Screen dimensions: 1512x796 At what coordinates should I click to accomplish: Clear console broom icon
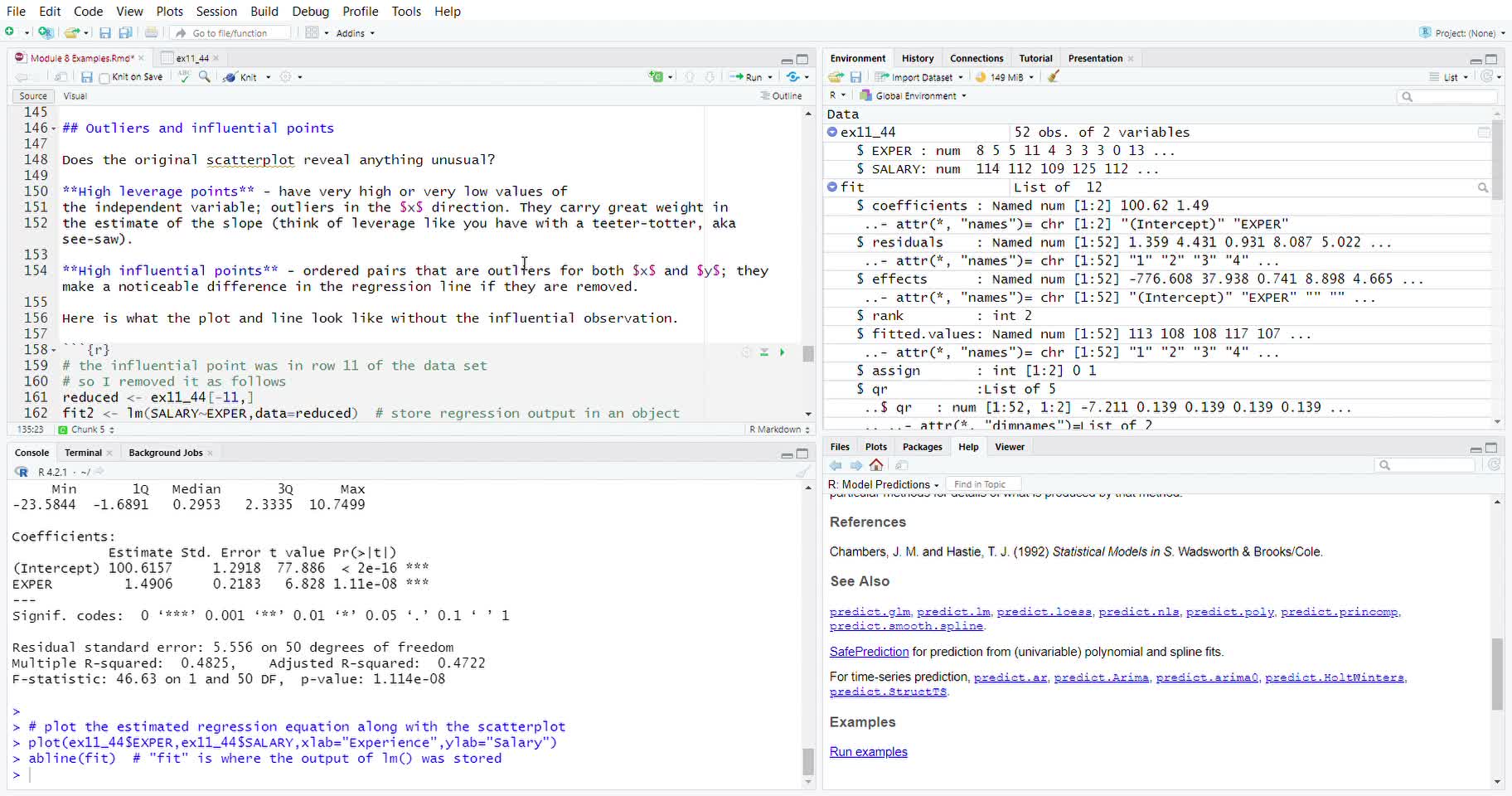click(802, 472)
